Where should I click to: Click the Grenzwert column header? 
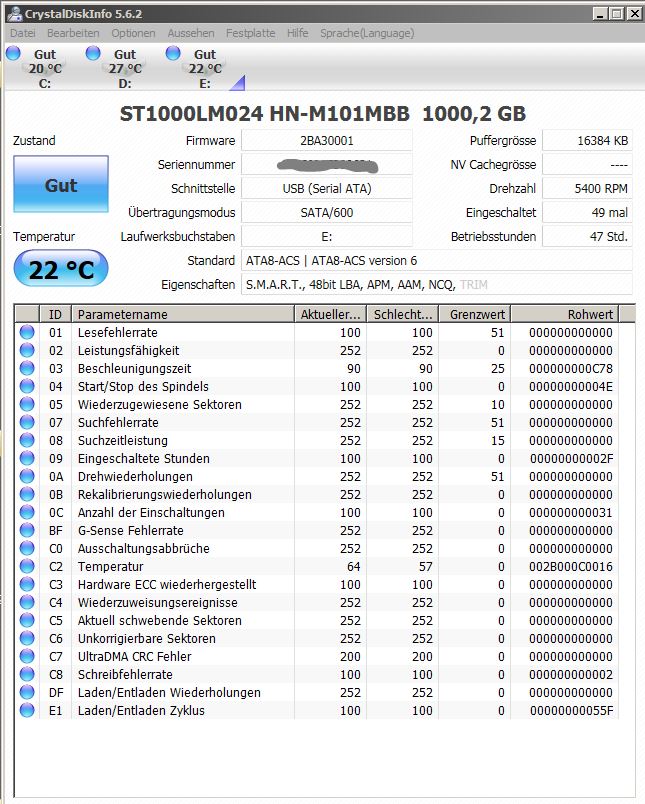(475, 314)
